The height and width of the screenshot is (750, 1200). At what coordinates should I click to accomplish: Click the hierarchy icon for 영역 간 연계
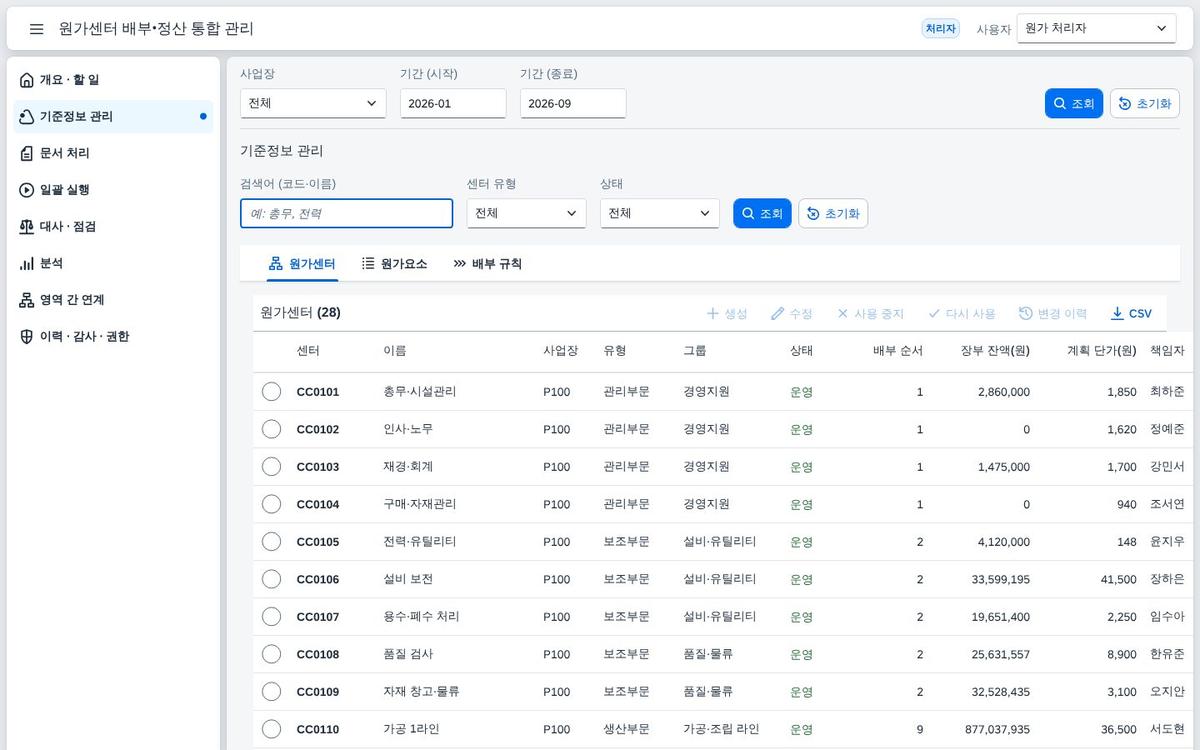click(x=27, y=300)
